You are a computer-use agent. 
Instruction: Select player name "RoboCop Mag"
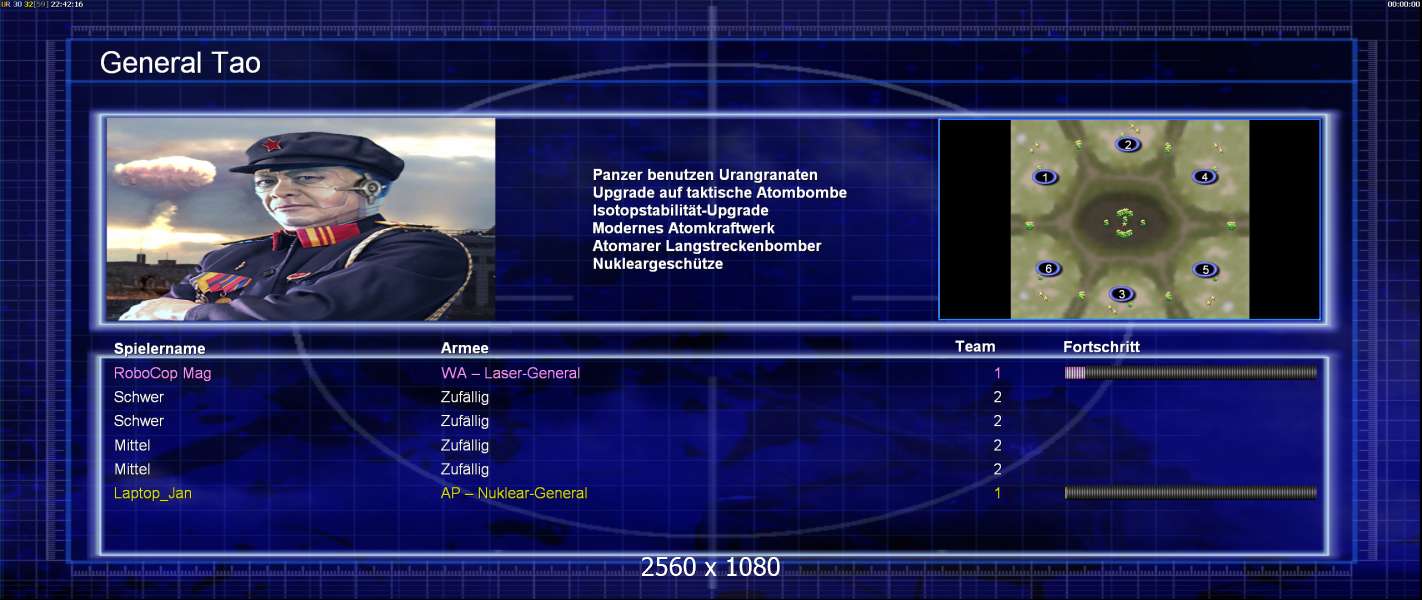(x=162, y=373)
